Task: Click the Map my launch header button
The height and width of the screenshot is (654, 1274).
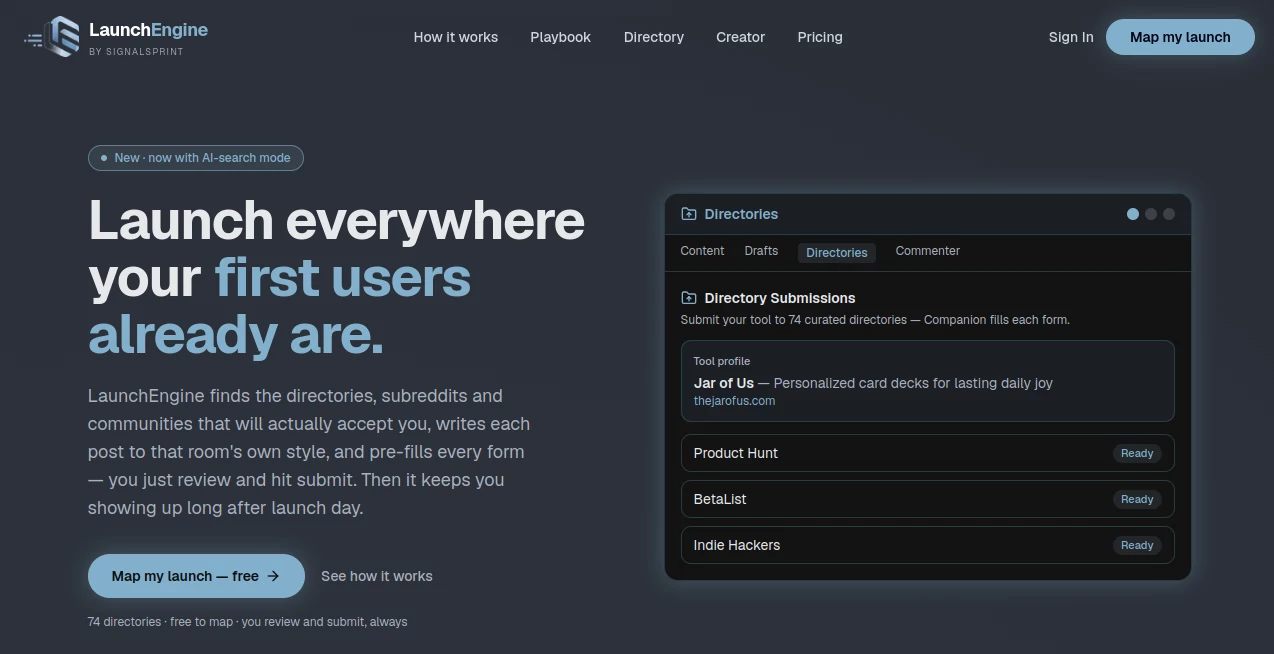Action: (x=1180, y=37)
